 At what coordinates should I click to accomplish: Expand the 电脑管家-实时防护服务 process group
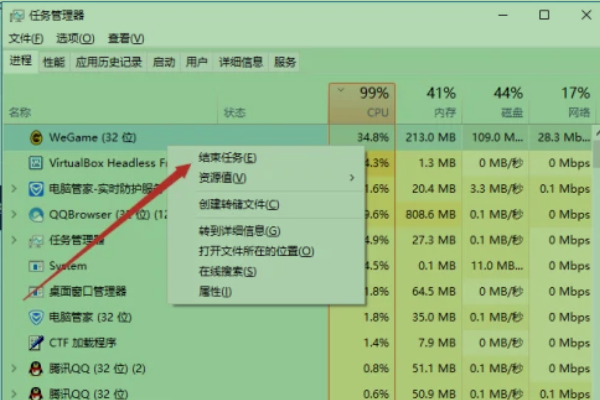coord(14,189)
